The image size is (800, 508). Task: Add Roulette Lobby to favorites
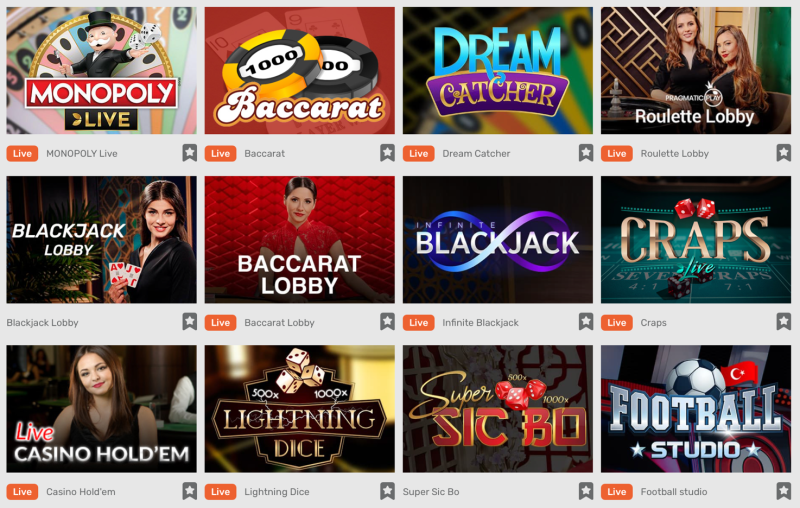pos(784,153)
